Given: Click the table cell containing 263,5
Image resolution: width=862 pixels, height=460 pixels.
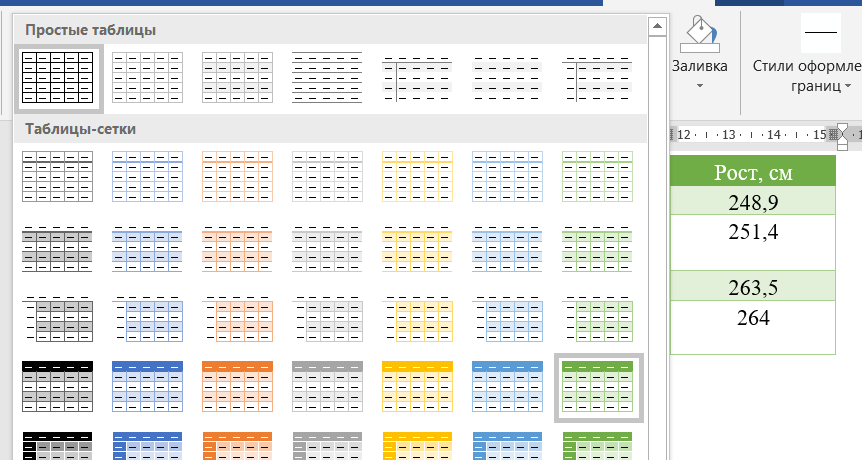Looking at the screenshot, I should pos(753,285).
